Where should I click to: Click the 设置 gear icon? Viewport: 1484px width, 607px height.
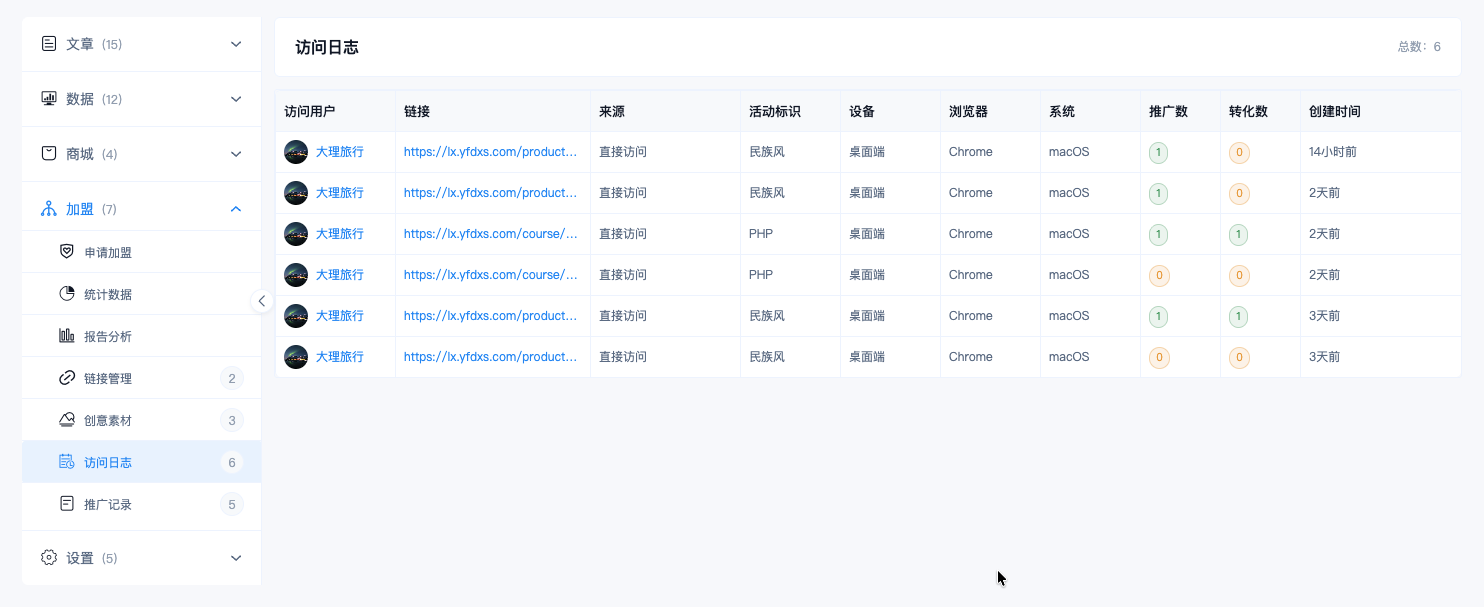click(49, 557)
